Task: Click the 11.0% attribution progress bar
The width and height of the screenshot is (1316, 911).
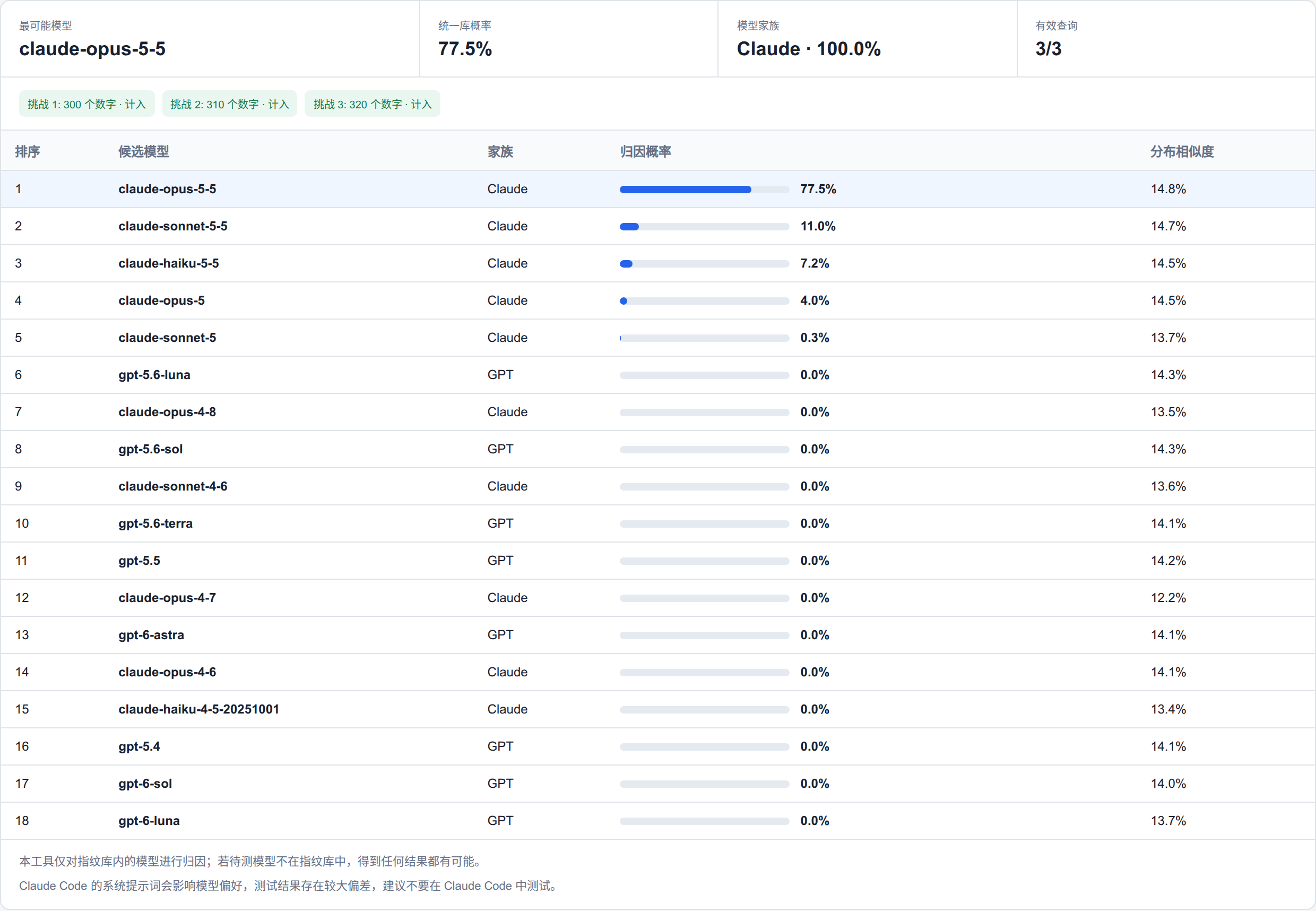Action: coord(705,227)
